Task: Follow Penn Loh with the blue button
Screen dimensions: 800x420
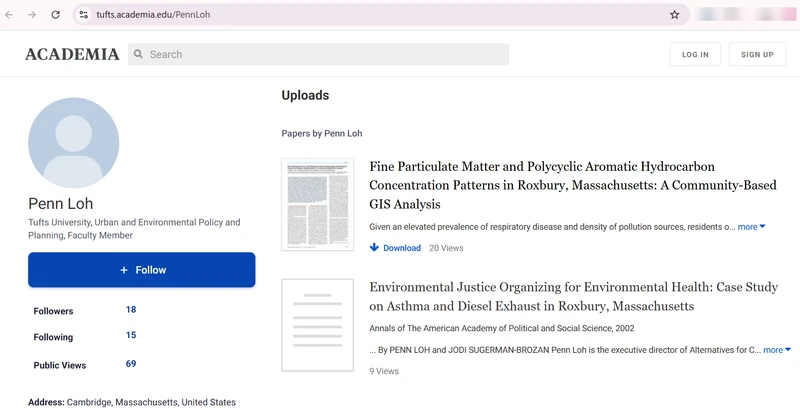Action: (142, 270)
